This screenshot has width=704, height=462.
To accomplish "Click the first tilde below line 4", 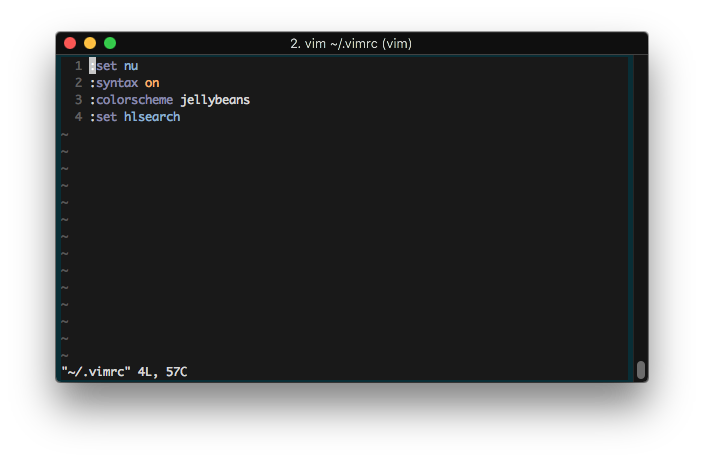I will (65, 135).
